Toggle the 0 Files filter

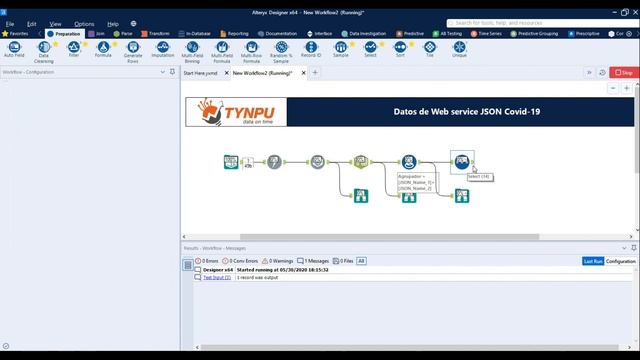coord(343,261)
